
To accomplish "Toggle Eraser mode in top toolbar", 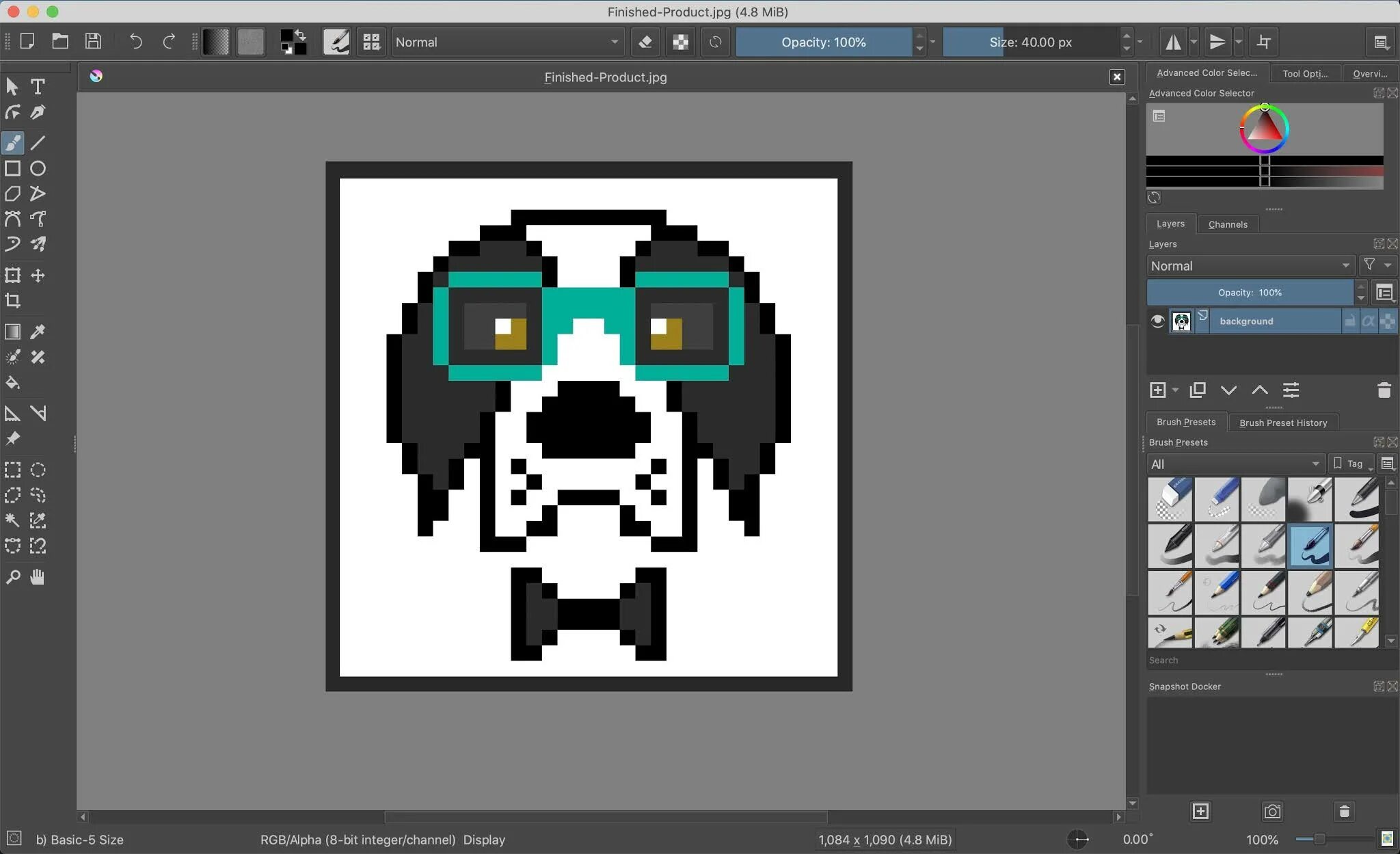I will coord(645,42).
